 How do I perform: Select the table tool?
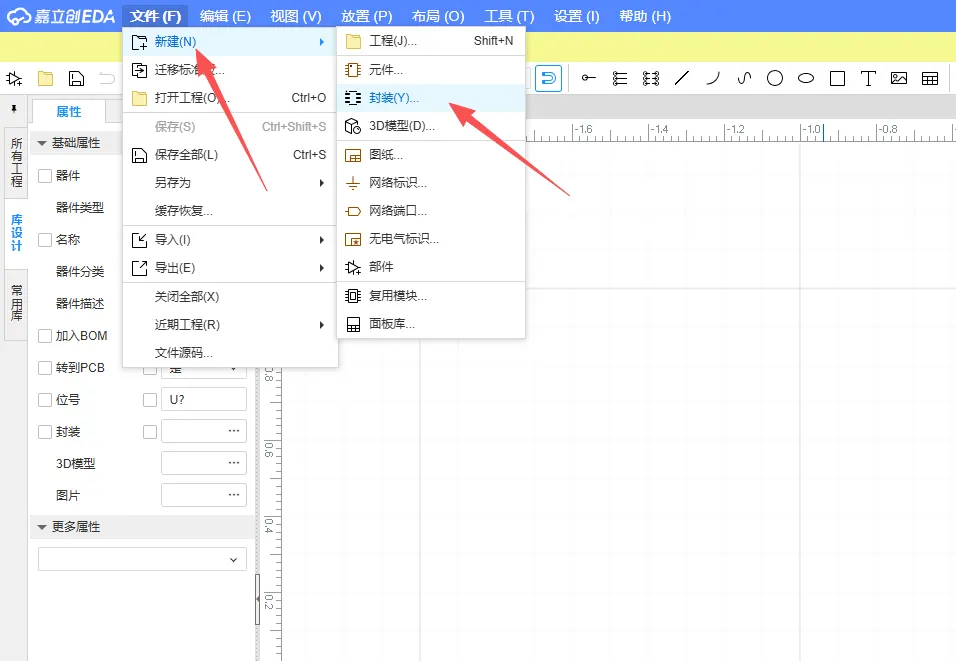pyautogui.click(x=930, y=78)
